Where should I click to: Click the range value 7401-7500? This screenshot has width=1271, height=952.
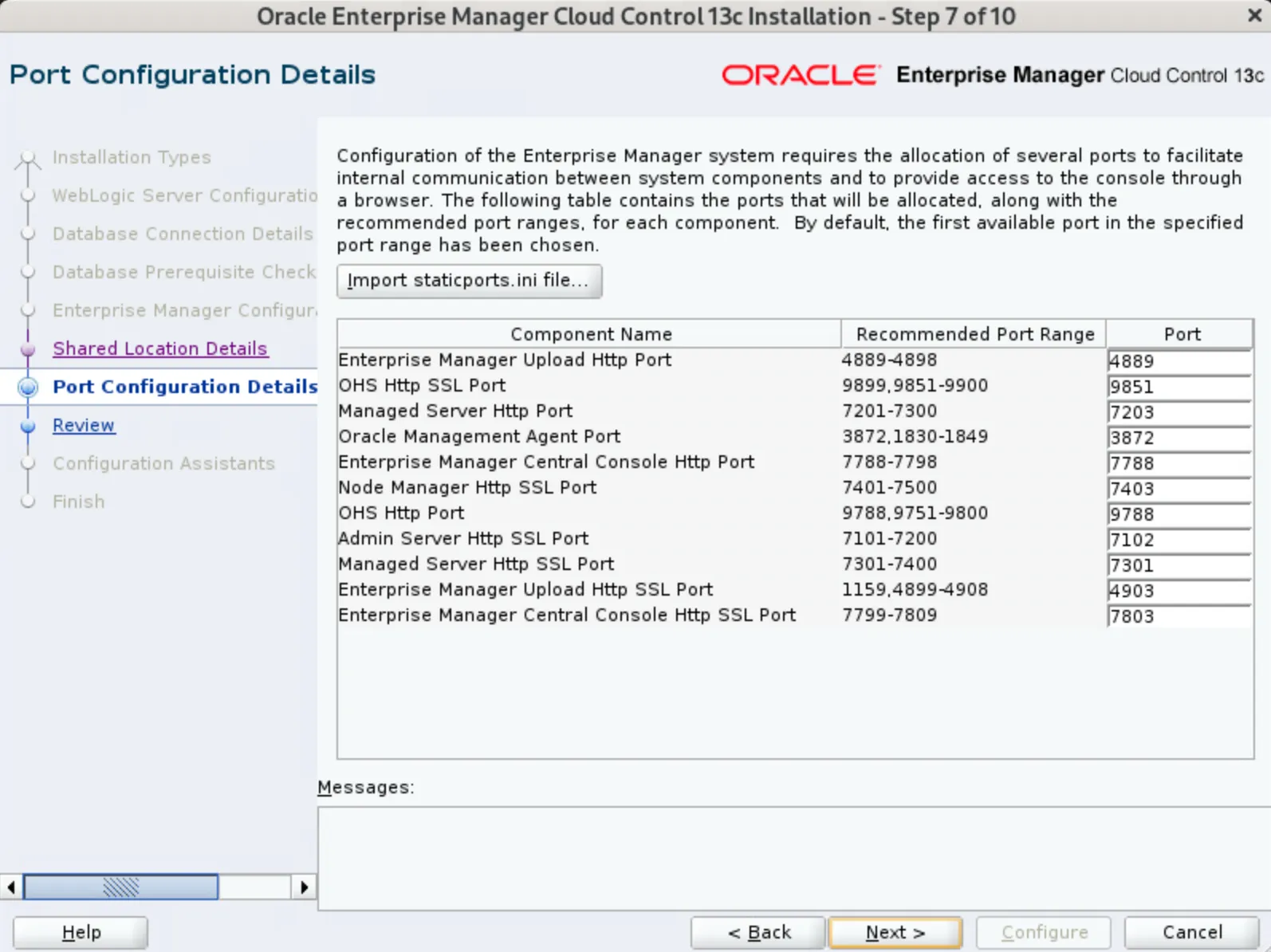[889, 487]
